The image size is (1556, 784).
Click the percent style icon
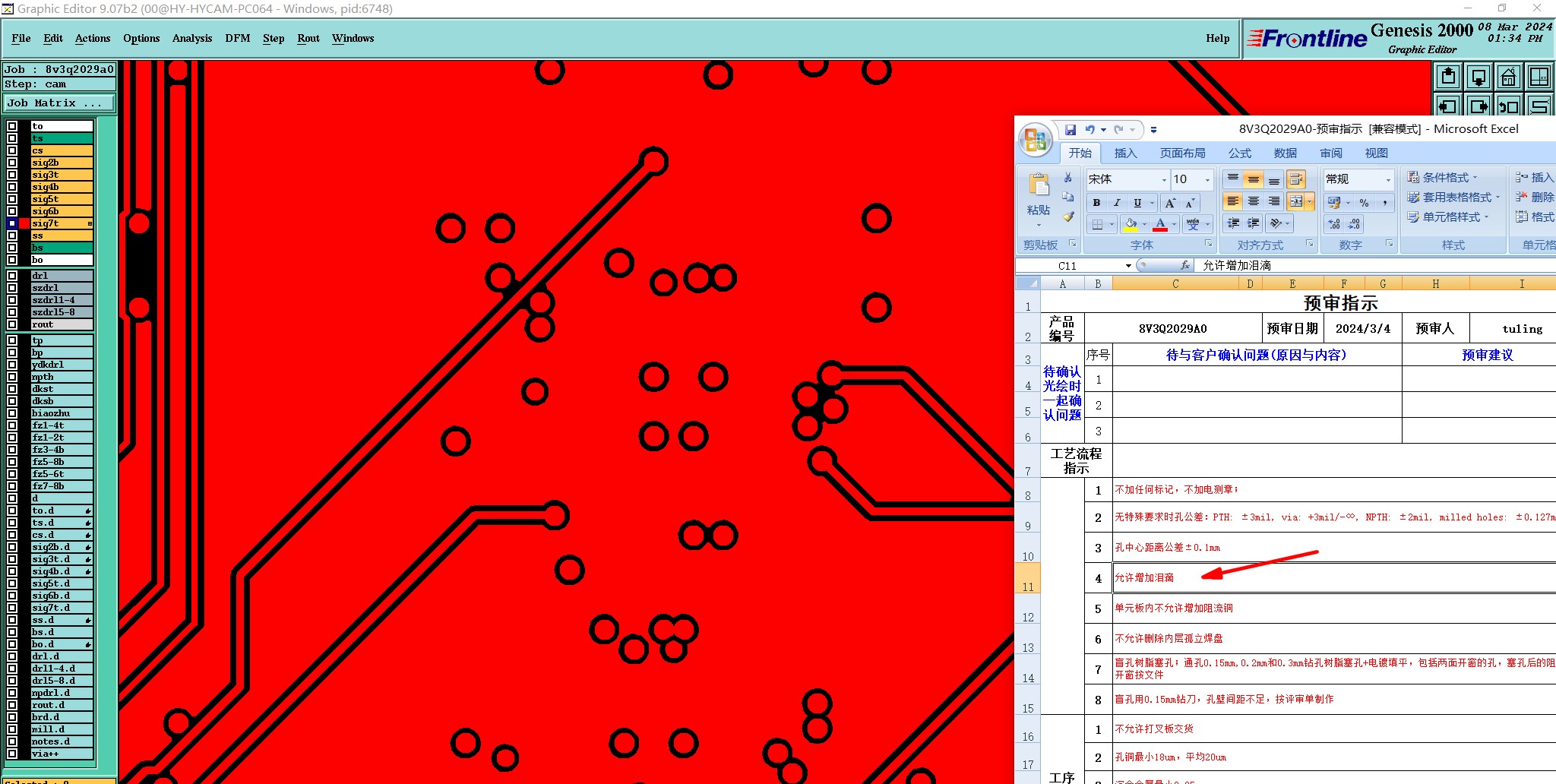click(x=1365, y=203)
